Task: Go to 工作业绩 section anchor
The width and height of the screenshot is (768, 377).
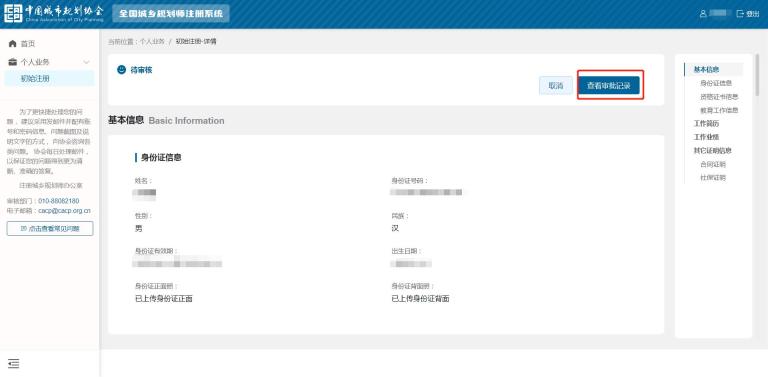Action: pyautogui.click(x=706, y=137)
